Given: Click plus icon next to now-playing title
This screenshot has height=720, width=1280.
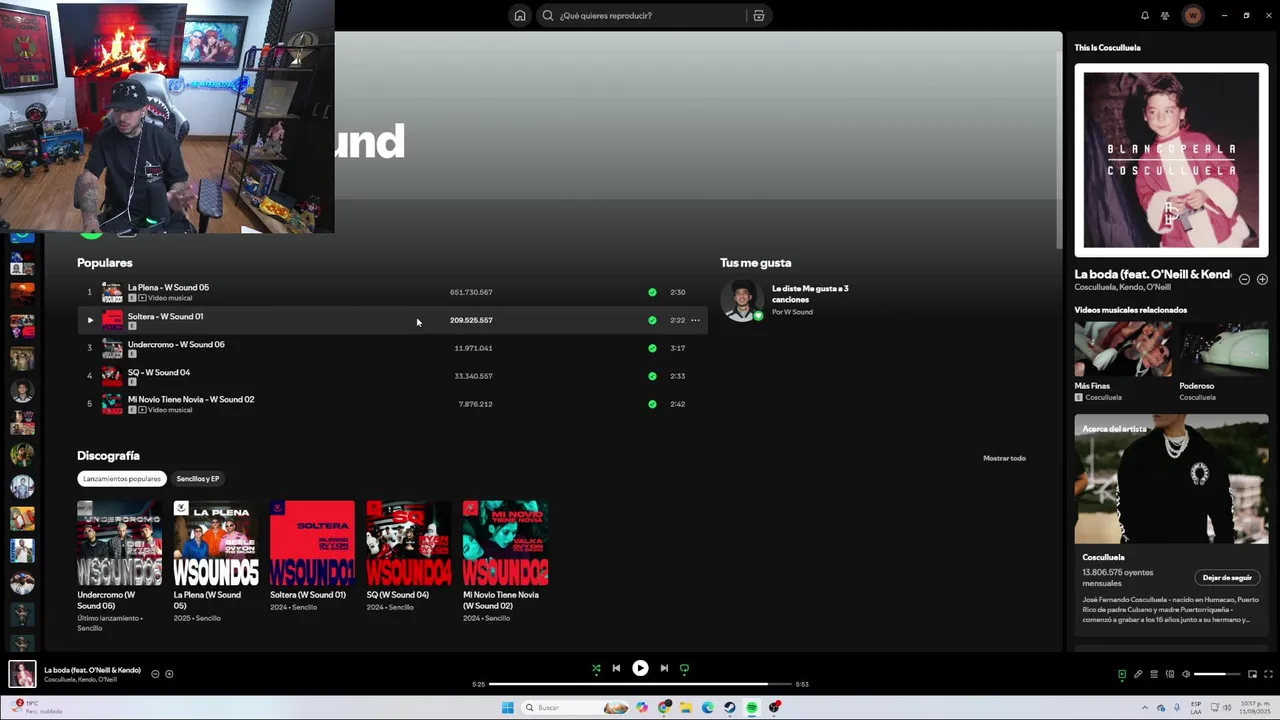Looking at the screenshot, I should (x=169, y=674).
